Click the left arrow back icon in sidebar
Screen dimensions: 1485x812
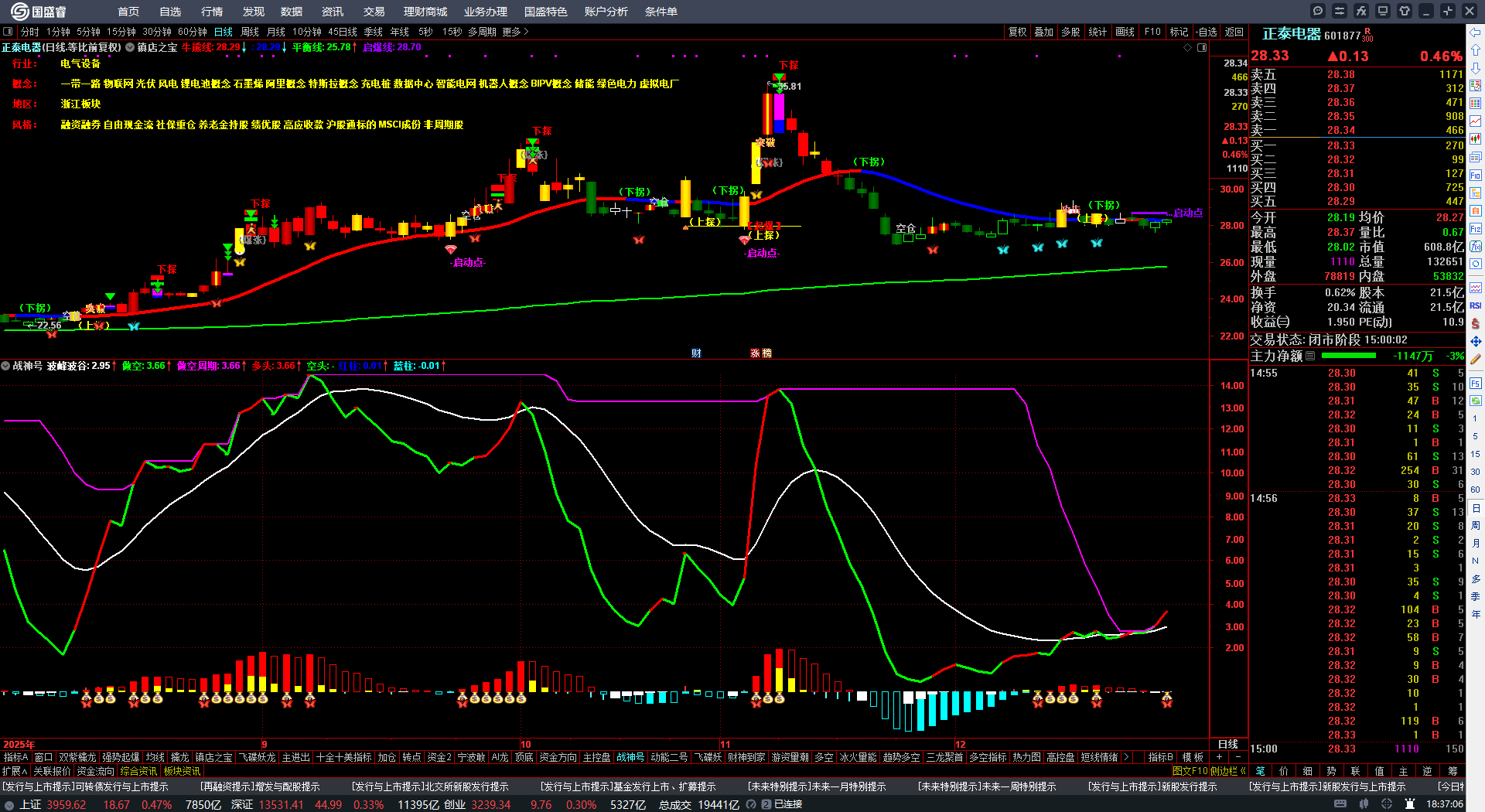1476,32
